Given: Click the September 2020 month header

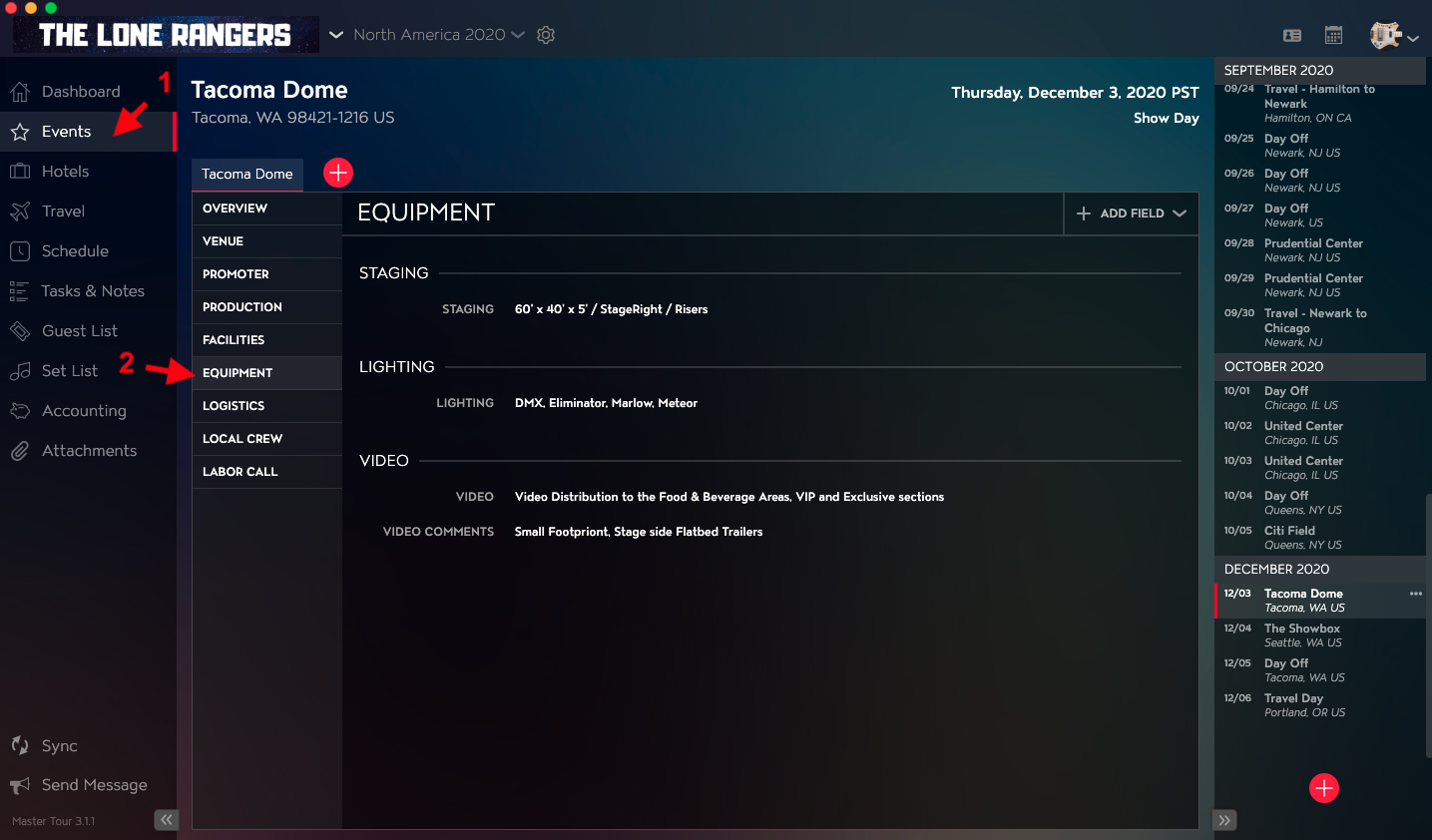Looking at the screenshot, I should tap(1319, 70).
